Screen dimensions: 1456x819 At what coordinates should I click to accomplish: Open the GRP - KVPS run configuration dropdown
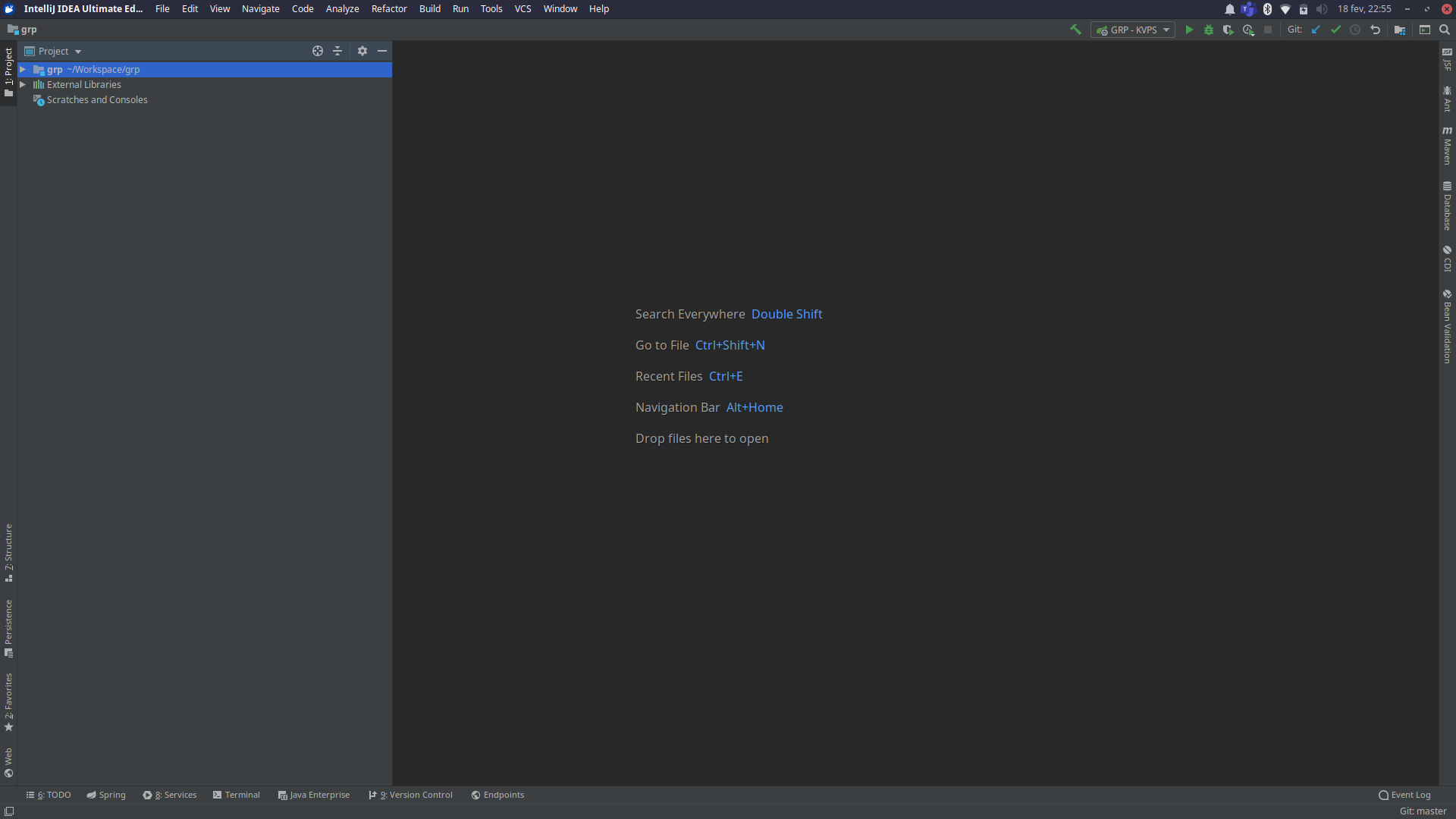(x=1133, y=30)
